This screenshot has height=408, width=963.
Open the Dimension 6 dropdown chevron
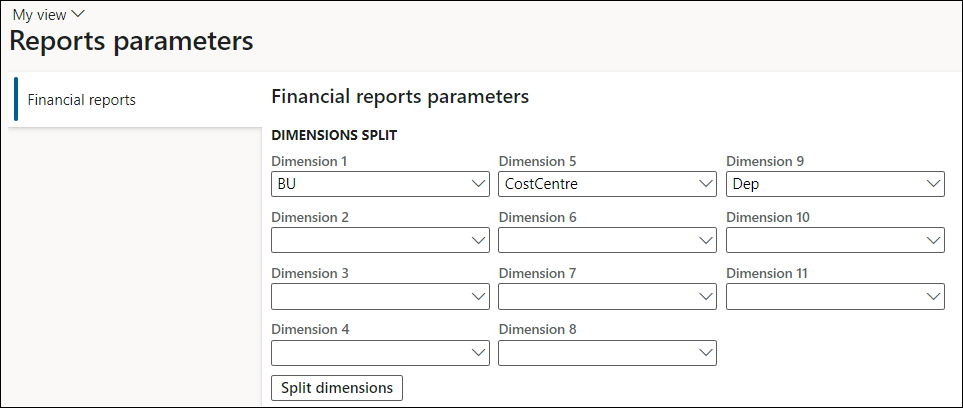click(x=704, y=240)
